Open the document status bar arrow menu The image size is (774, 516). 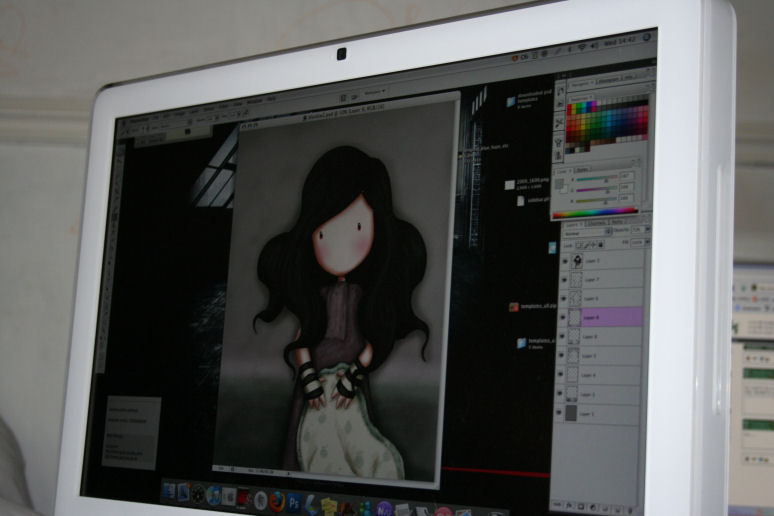coord(289,473)
